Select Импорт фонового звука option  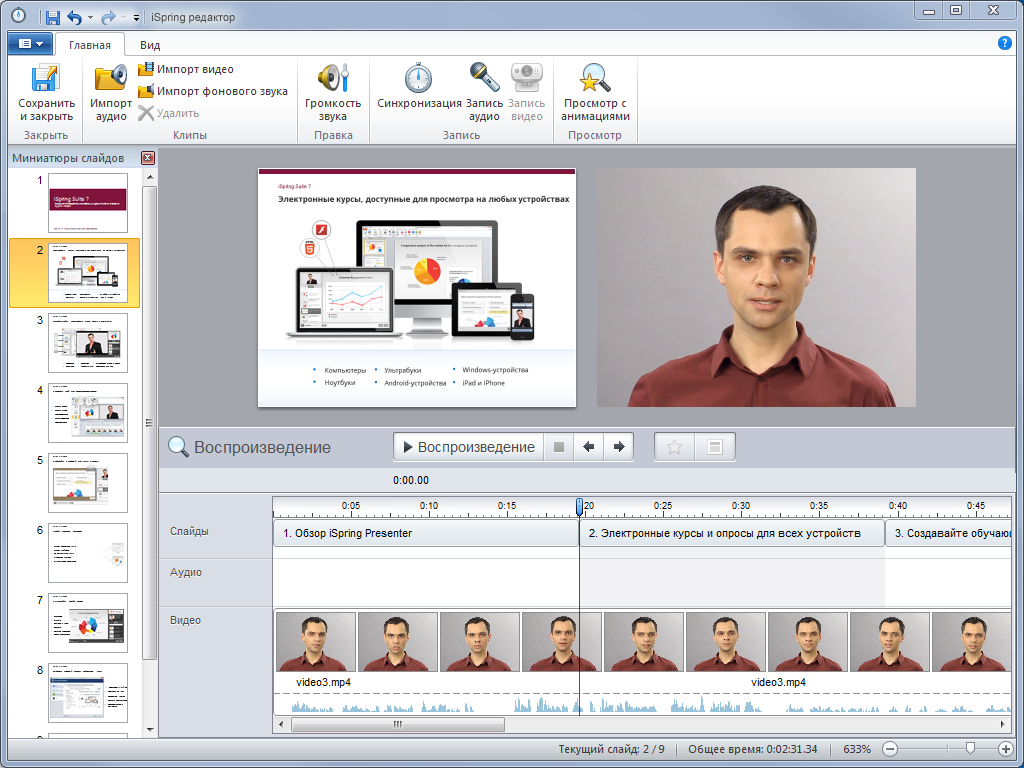(214, 91)
